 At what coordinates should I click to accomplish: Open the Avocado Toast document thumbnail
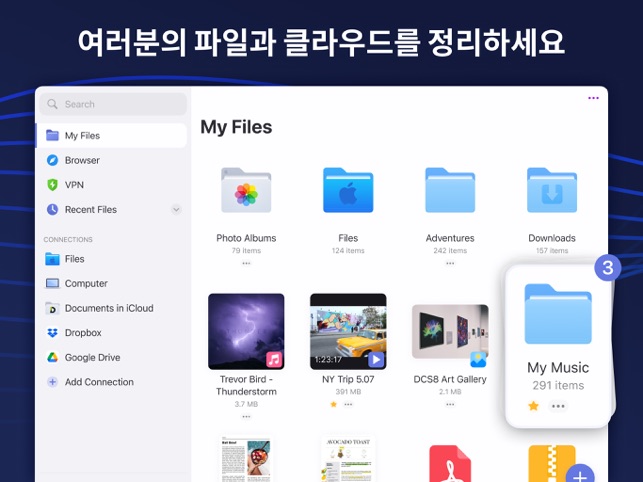coord(348,459)
